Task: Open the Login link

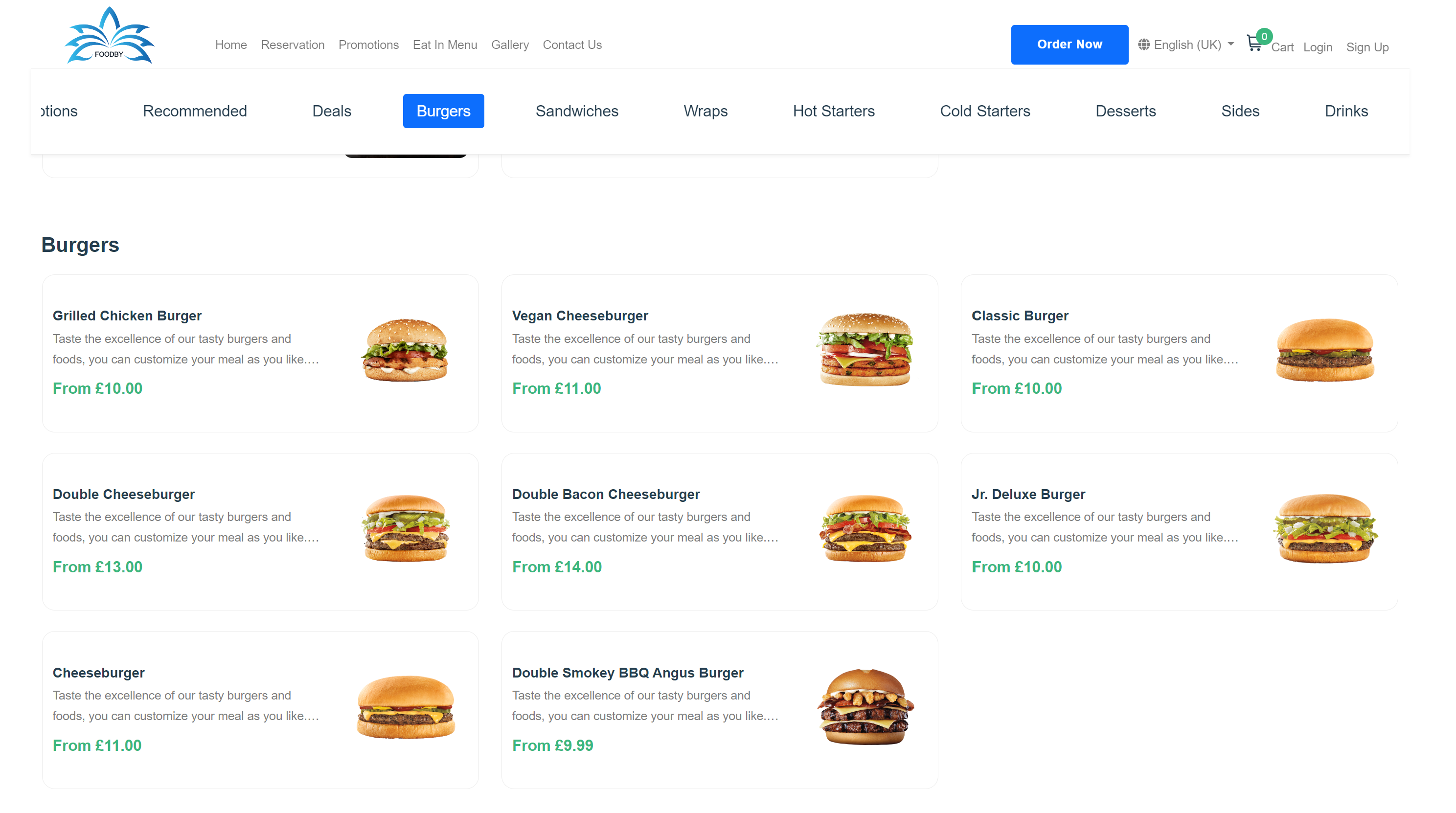Action: (x=1318, y=47)
